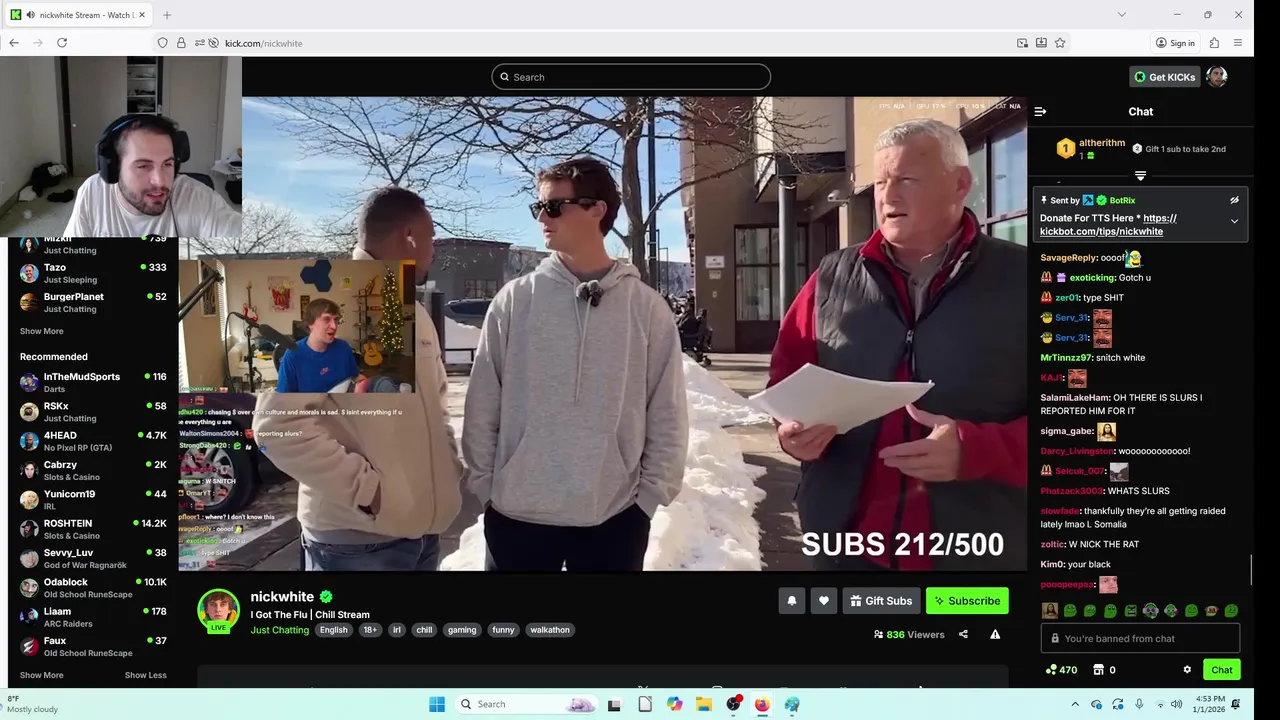1280x720 pixels.
Task: Click the Subscribe button
Action: click(967, 601)
